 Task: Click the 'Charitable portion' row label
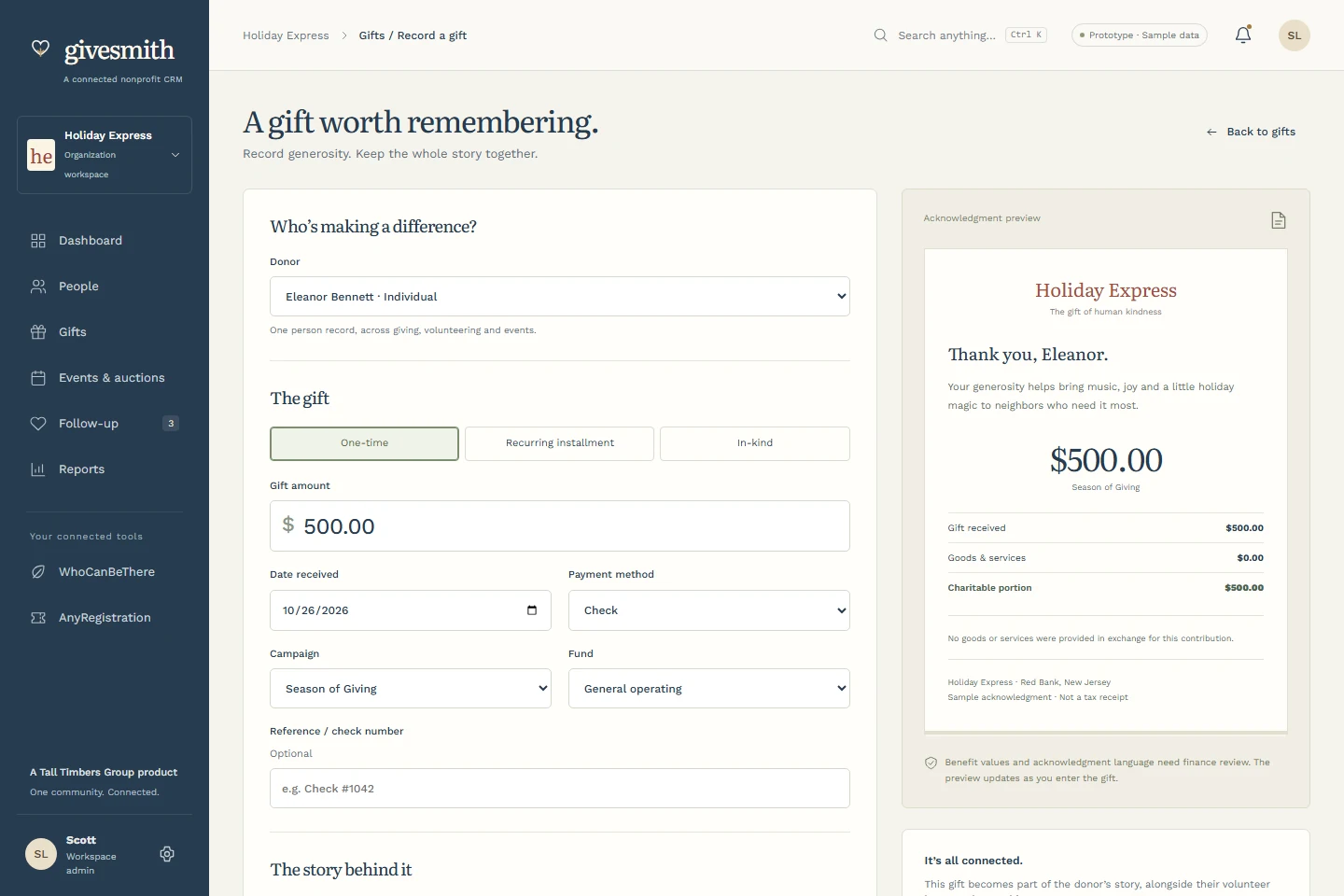[x=989, y=588]
